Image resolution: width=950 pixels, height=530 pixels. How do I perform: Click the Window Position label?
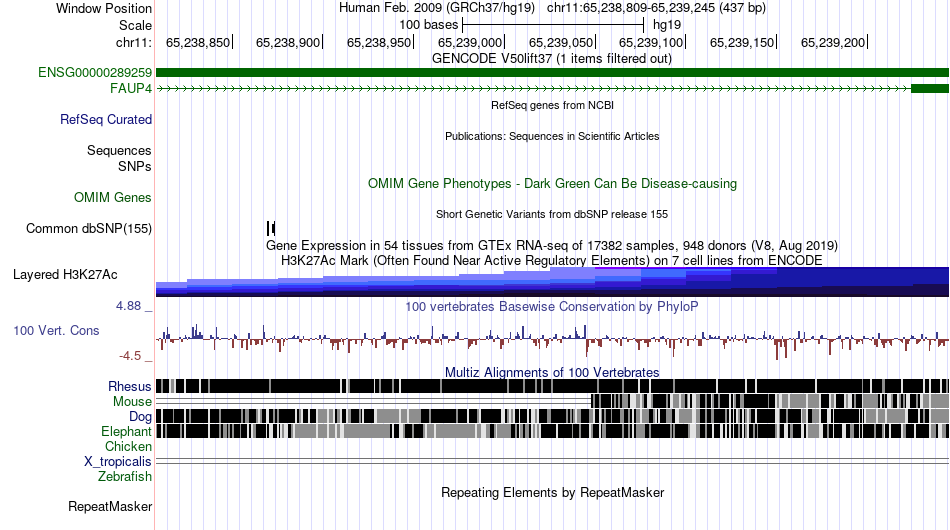pyautogui.click(x=104, y=8)
